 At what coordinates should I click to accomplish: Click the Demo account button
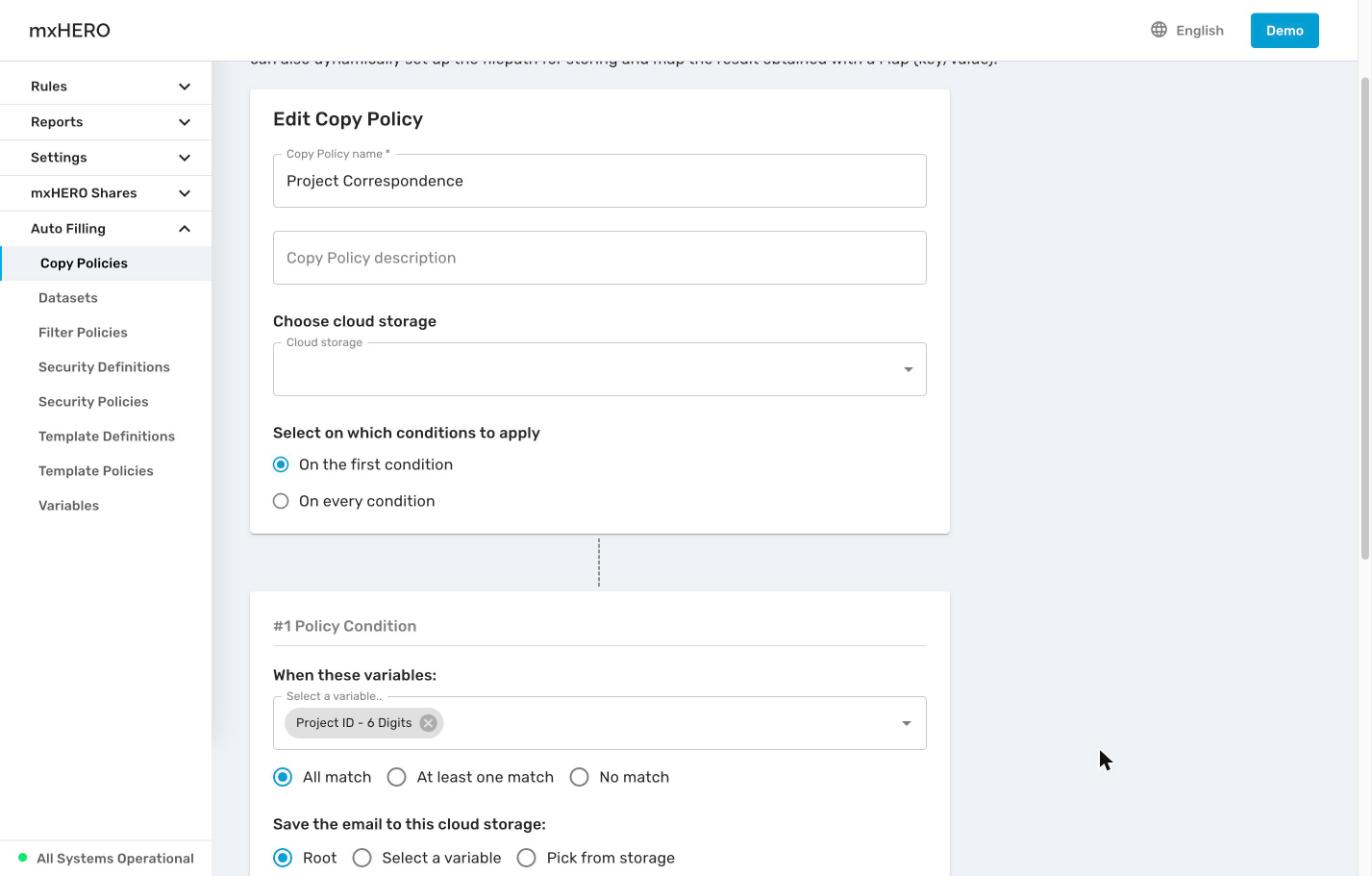(x=1285, y=30)
